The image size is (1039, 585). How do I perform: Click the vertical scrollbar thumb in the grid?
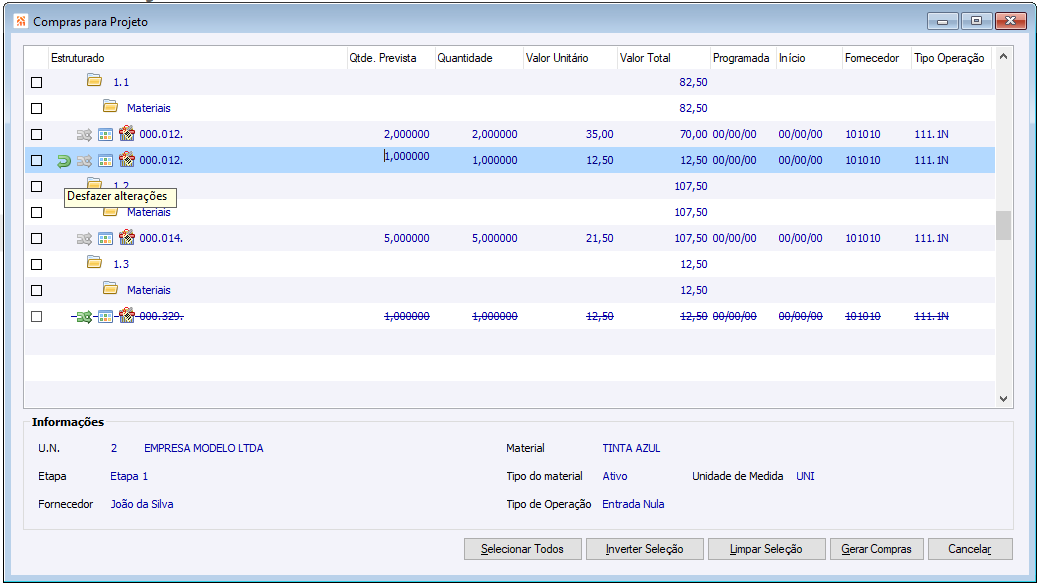pyautogui.click(x=1003, y=225)
